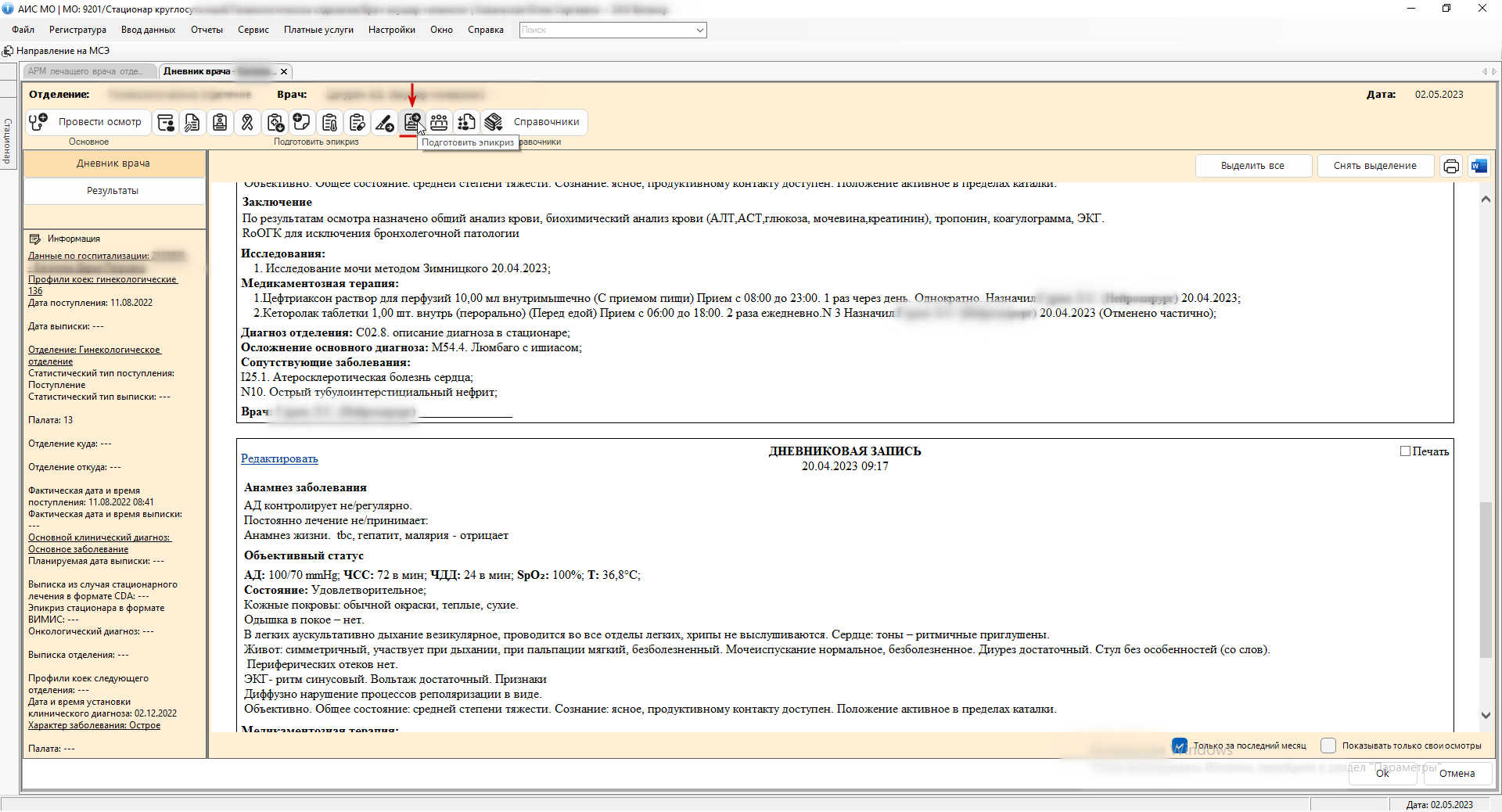Image resolution: width=1502 pixels, height=812 pixels.
Task: Click the 'Выделить все' button
Action: tap(1252, 166)
